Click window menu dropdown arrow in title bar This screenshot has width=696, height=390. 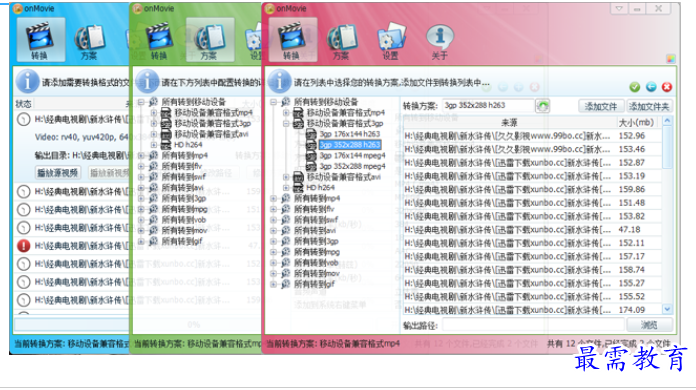point(619,9)
